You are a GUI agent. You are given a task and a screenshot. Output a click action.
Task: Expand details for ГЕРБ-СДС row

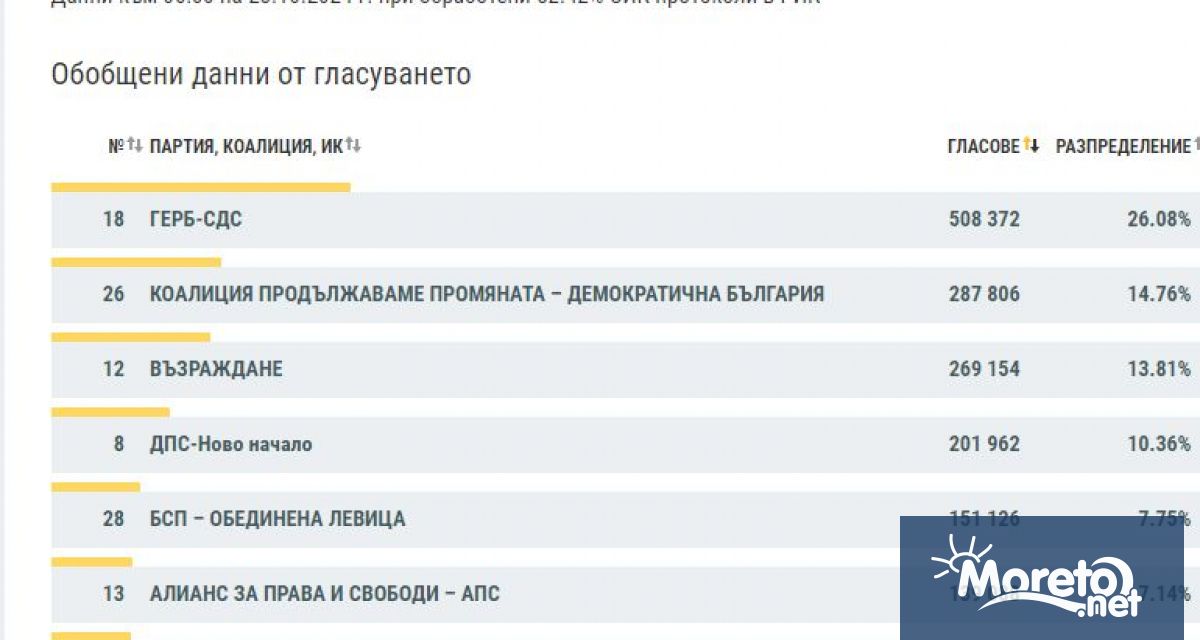[197, 219]
